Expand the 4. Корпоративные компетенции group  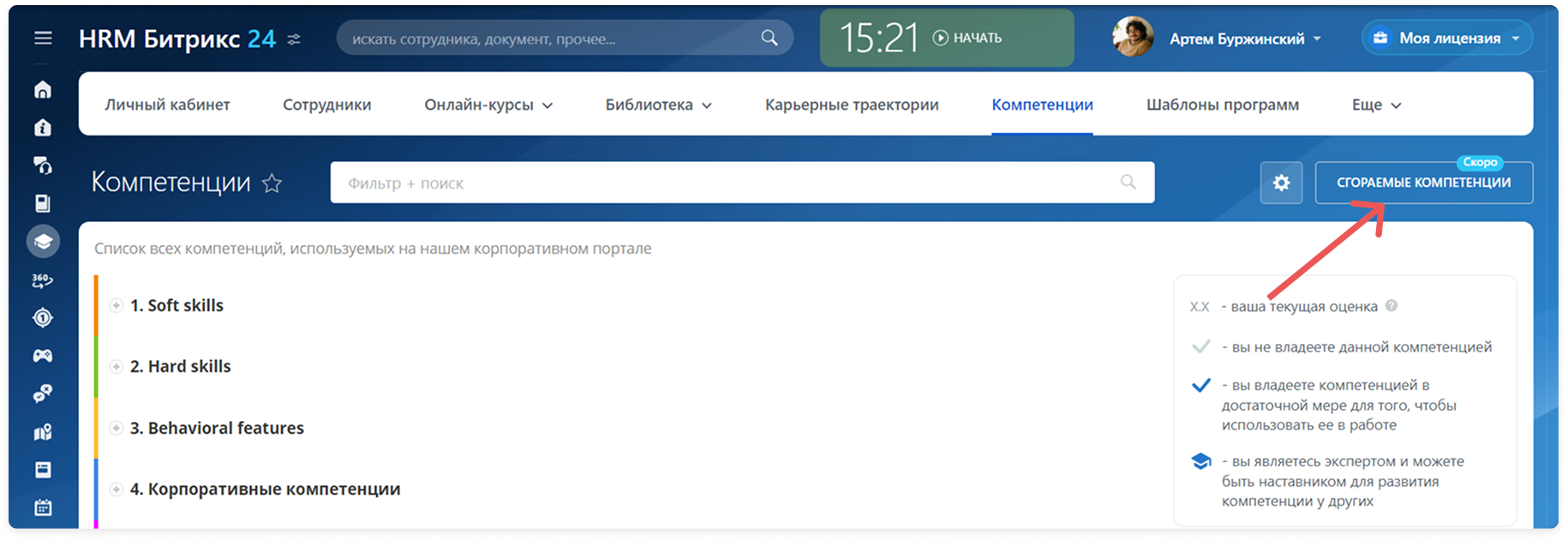click(116, 489)
